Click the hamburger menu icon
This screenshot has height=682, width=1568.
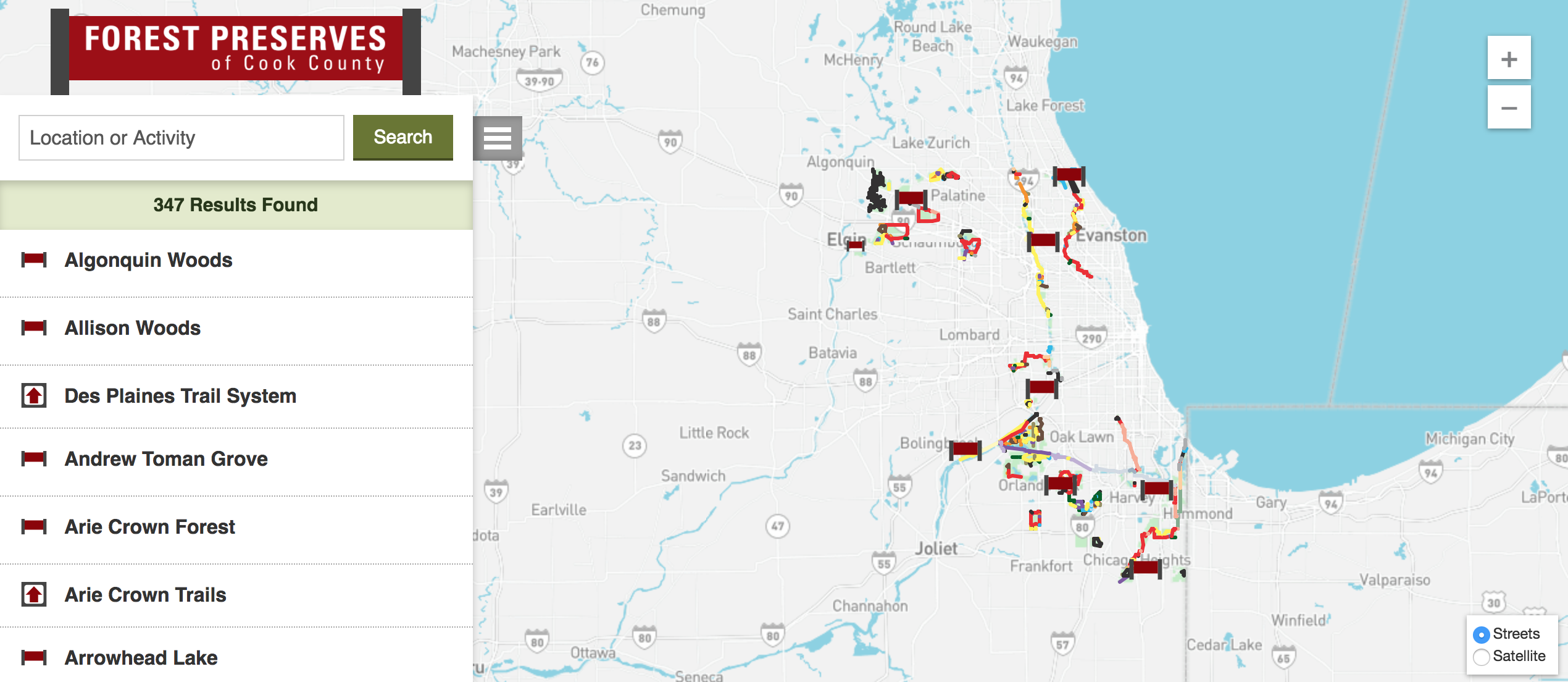(497, 138)
